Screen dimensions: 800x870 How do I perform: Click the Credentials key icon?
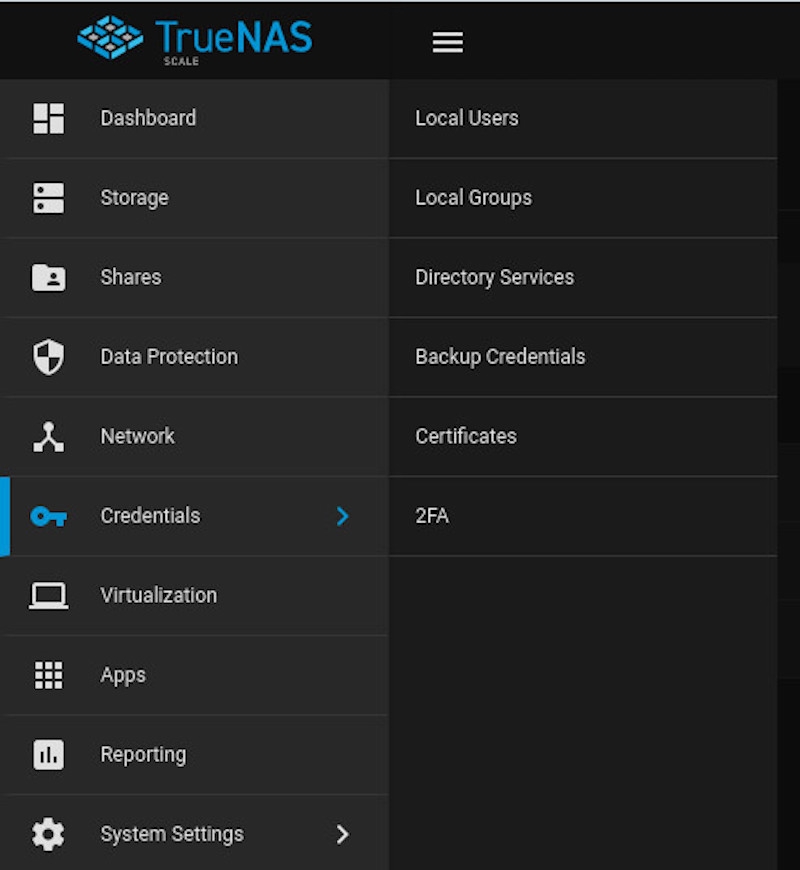point(47,516)
